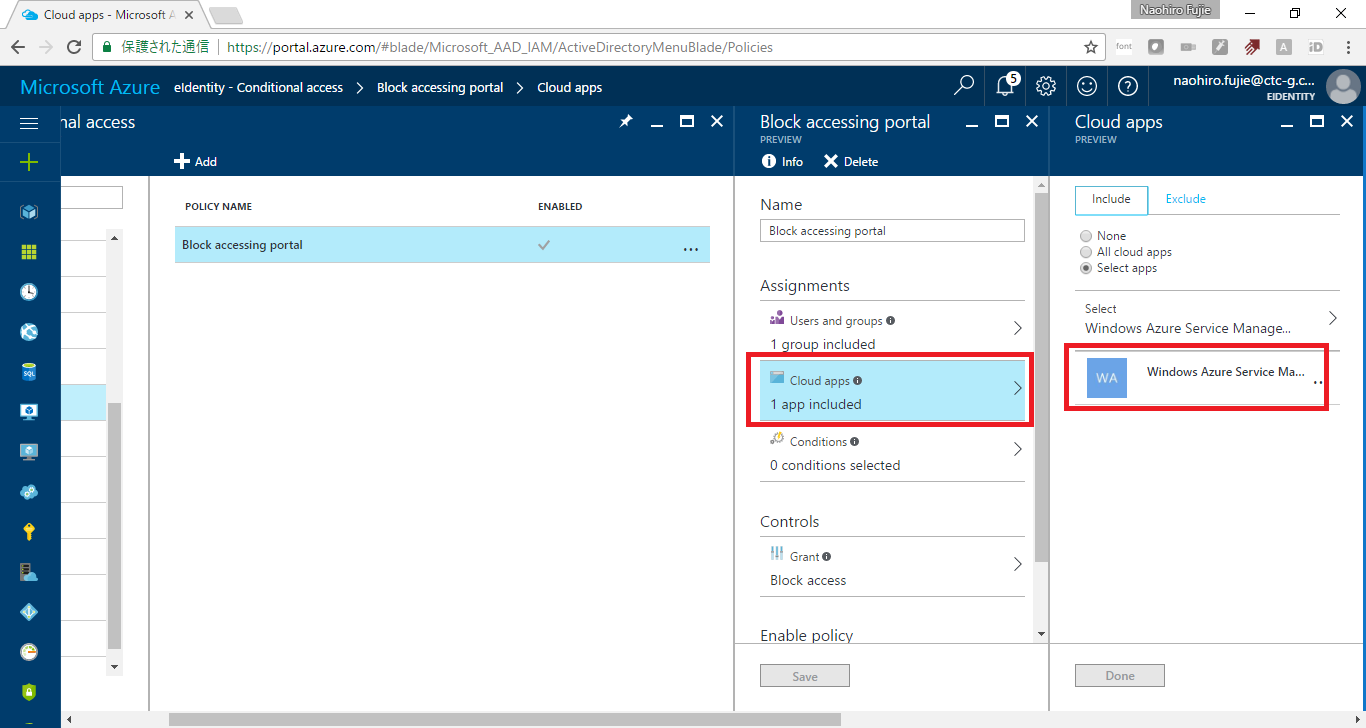Click the scroll-down arrow of policy blade

coord(1041,634)
